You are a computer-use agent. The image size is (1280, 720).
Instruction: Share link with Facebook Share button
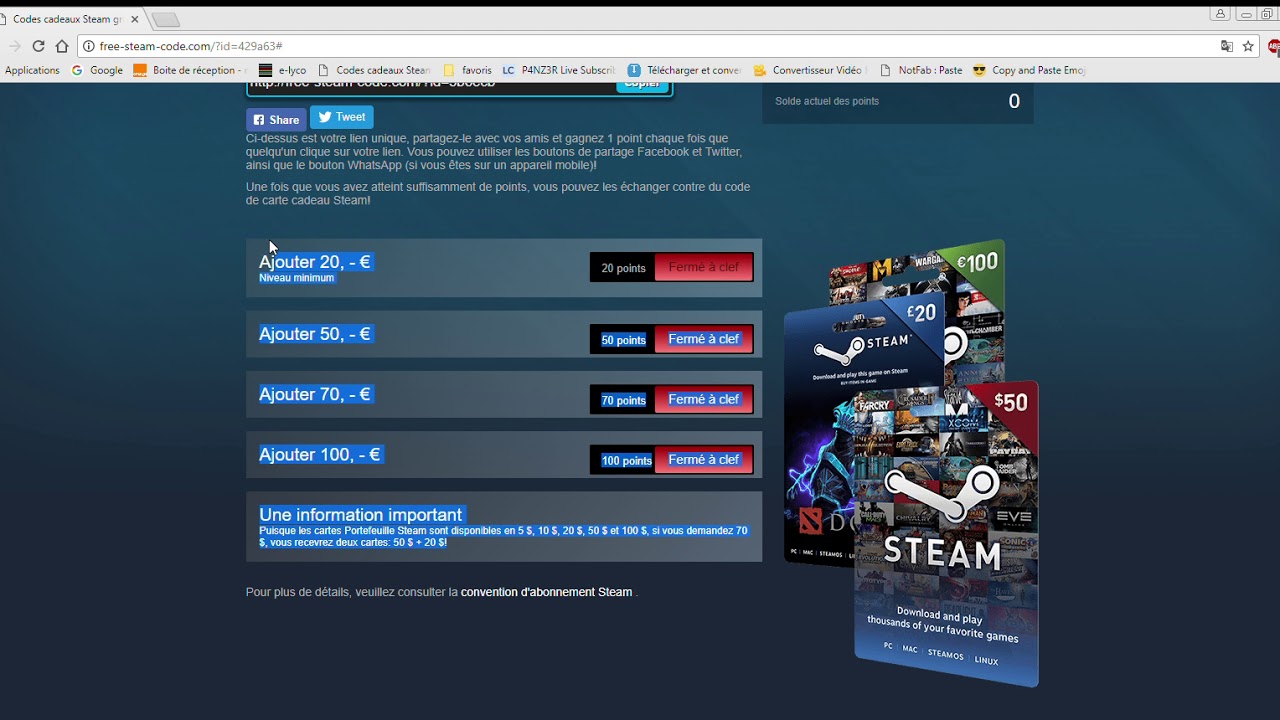pos(276,119)
